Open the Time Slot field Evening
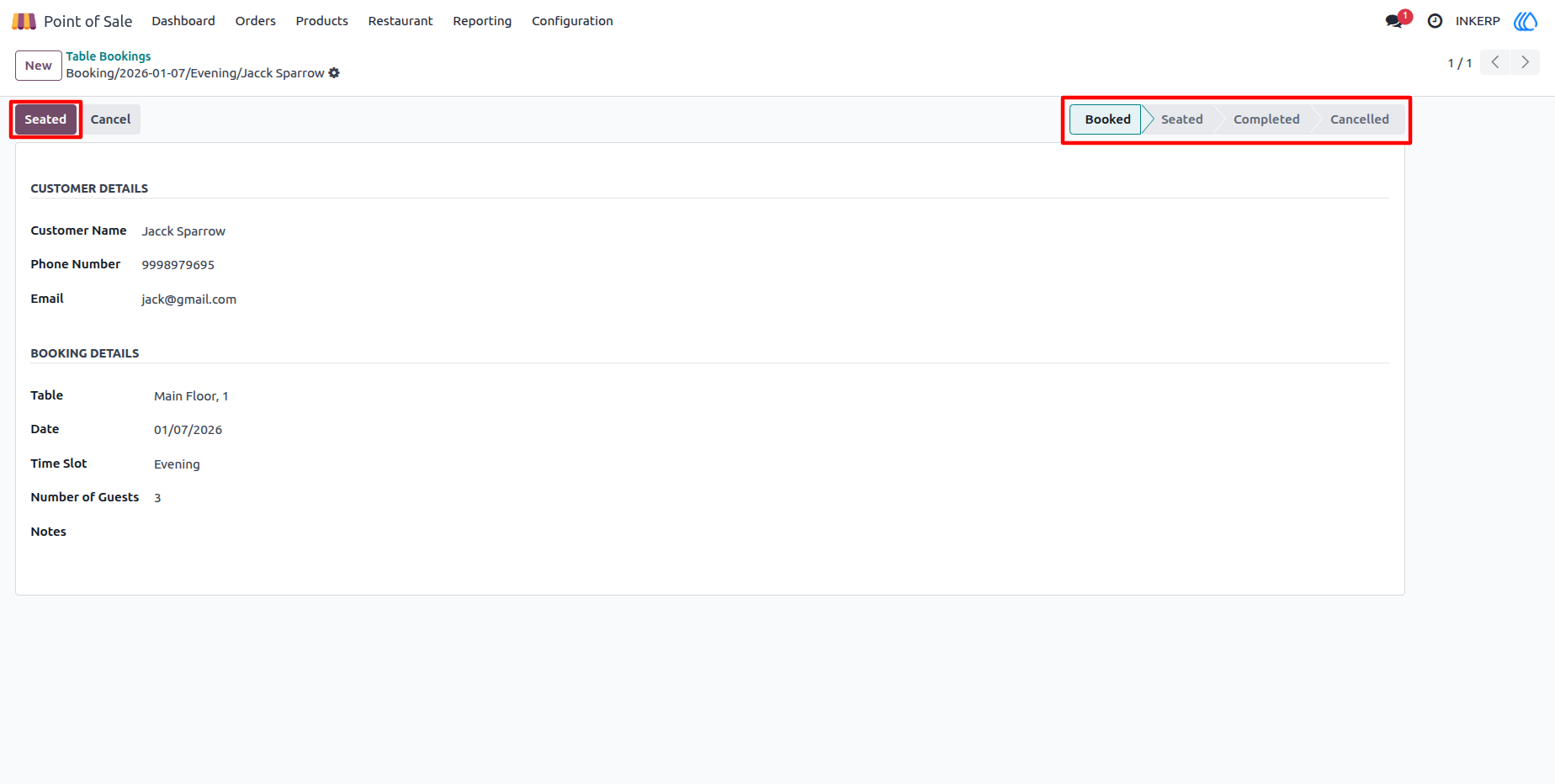The image size is (1555, 784). point(177,464)
